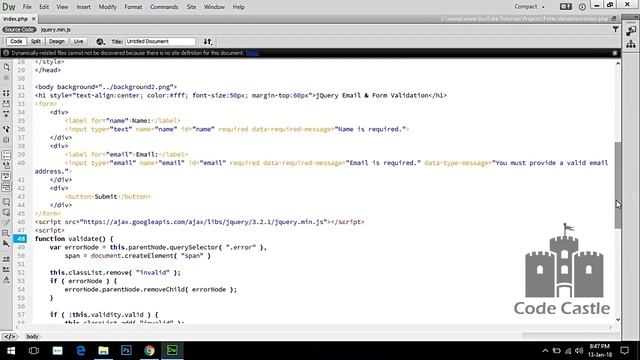Image resolution: width=640 pixels, height=360 pixels.
Task: Switch to Design view
Action: (x=57, y=42)
